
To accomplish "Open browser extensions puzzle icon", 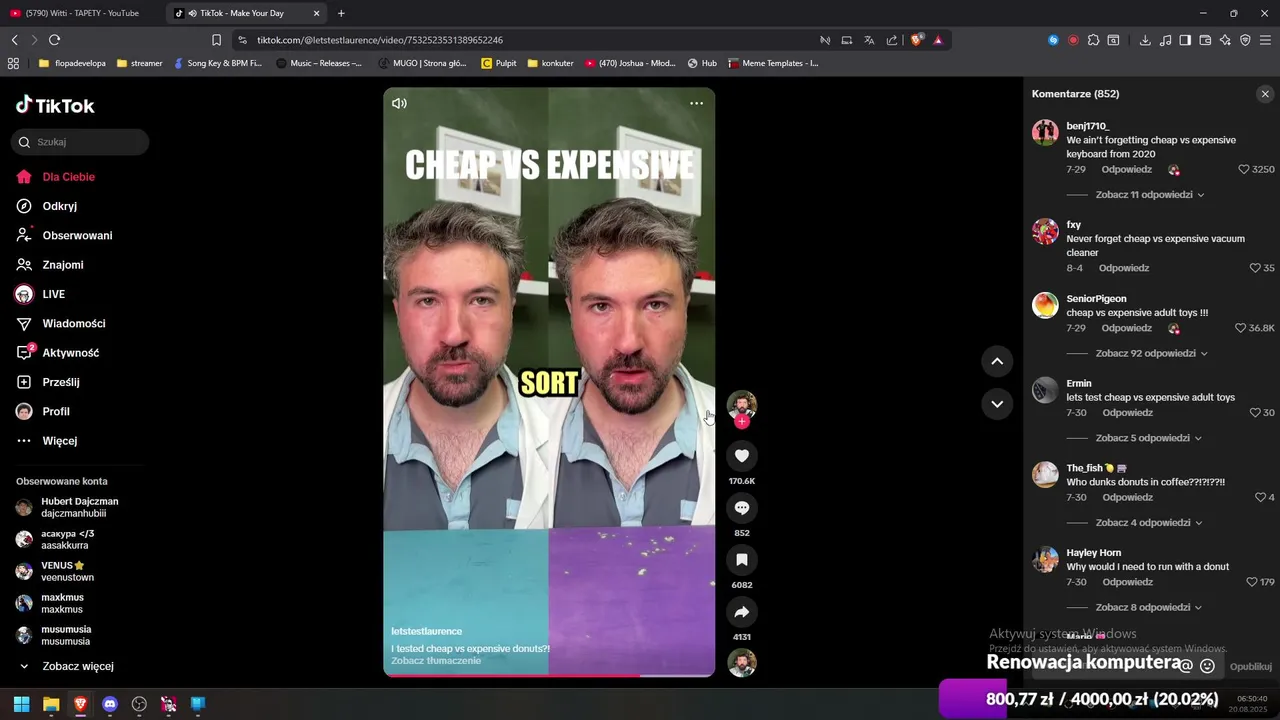I will click(x=1093, y=40).
